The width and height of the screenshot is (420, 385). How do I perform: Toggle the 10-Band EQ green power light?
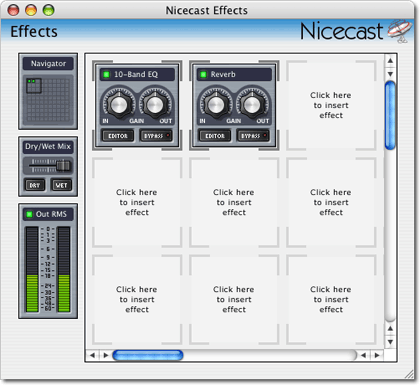[x=106, y=74]
